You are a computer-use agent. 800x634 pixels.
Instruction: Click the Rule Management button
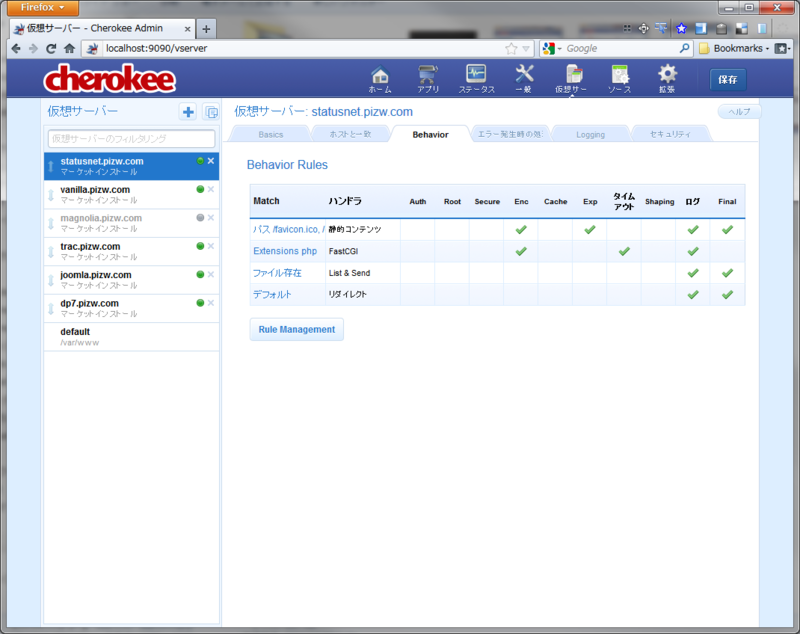296,329
